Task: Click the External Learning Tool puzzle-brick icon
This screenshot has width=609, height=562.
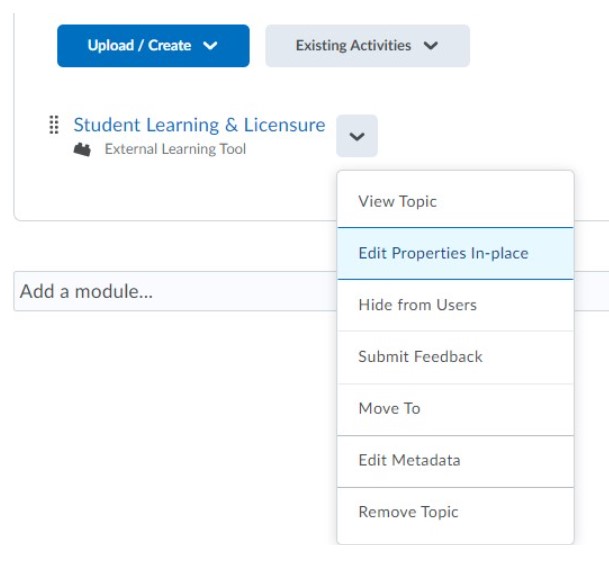Action: (82, 150)
